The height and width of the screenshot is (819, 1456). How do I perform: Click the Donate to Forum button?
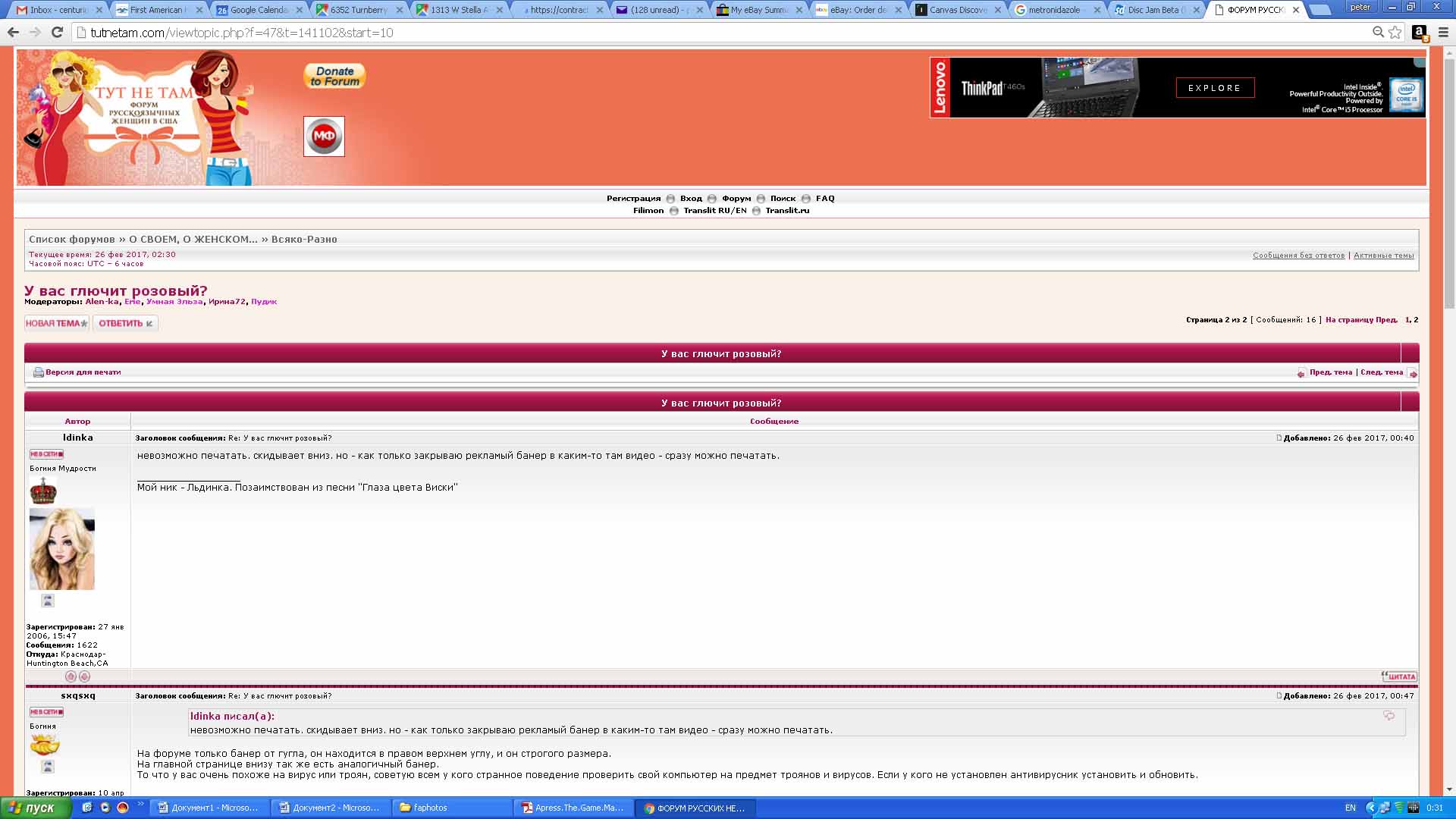[x=334, y=77]
